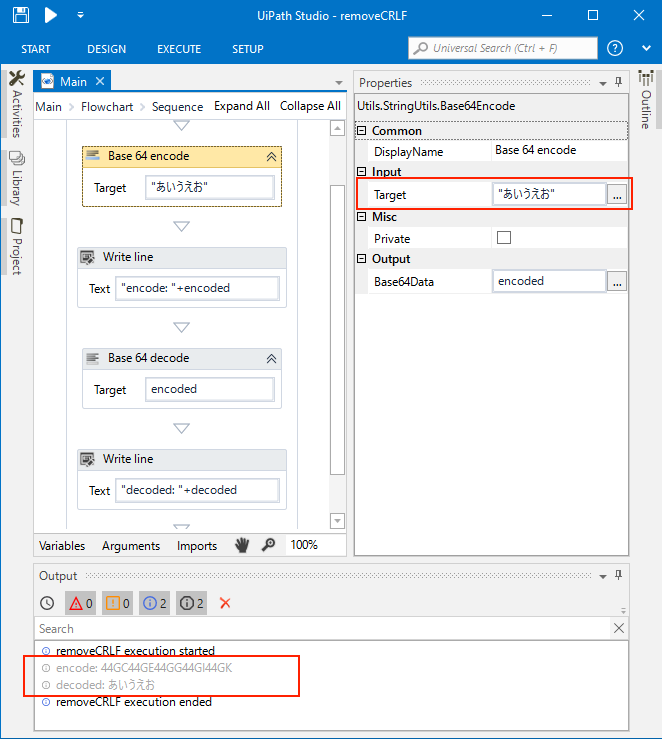Screen dimensions: 662x739
Task: Click Expand All in the designer
Action: coord(241,106)
